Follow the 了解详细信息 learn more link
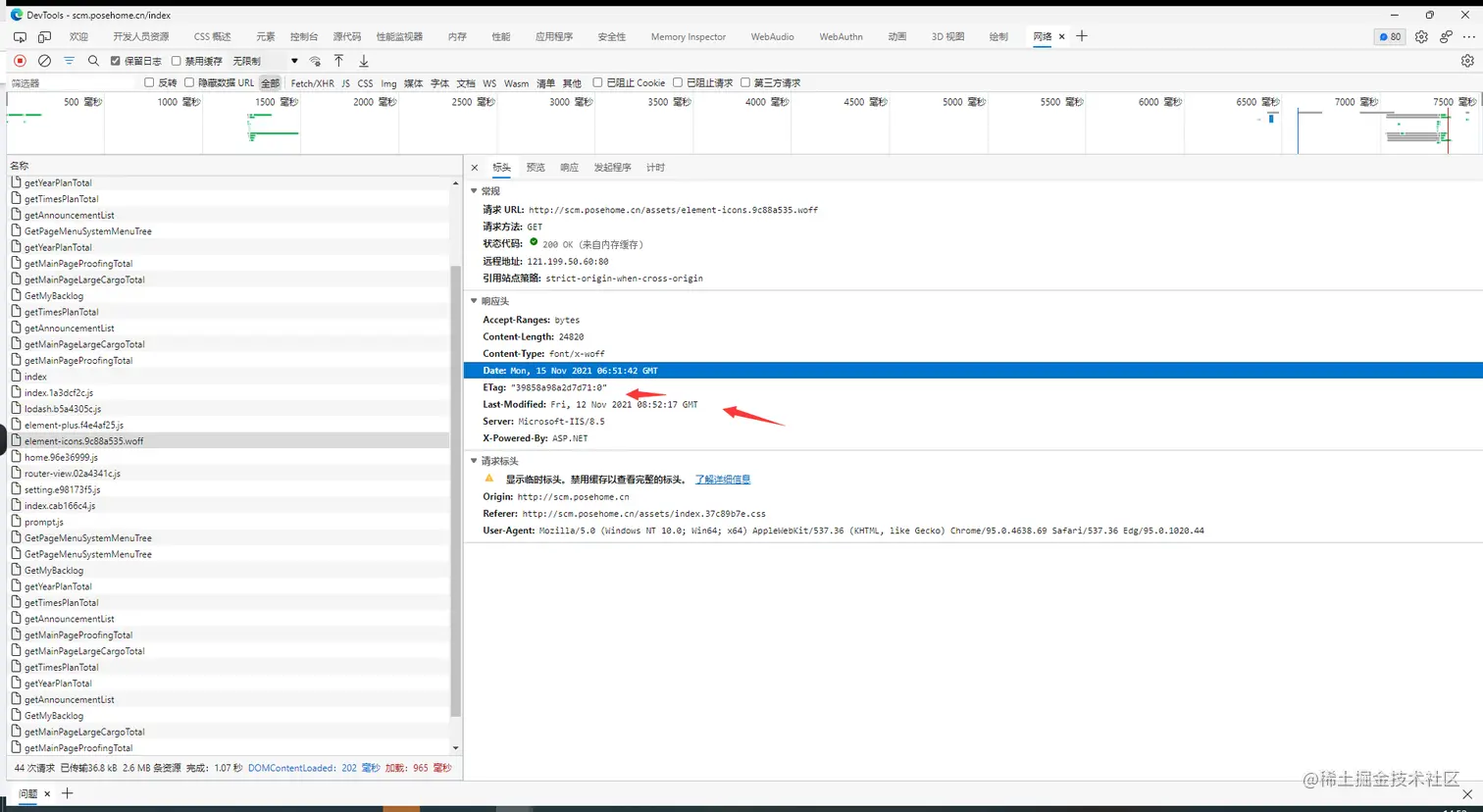 (x=723, y=480)
